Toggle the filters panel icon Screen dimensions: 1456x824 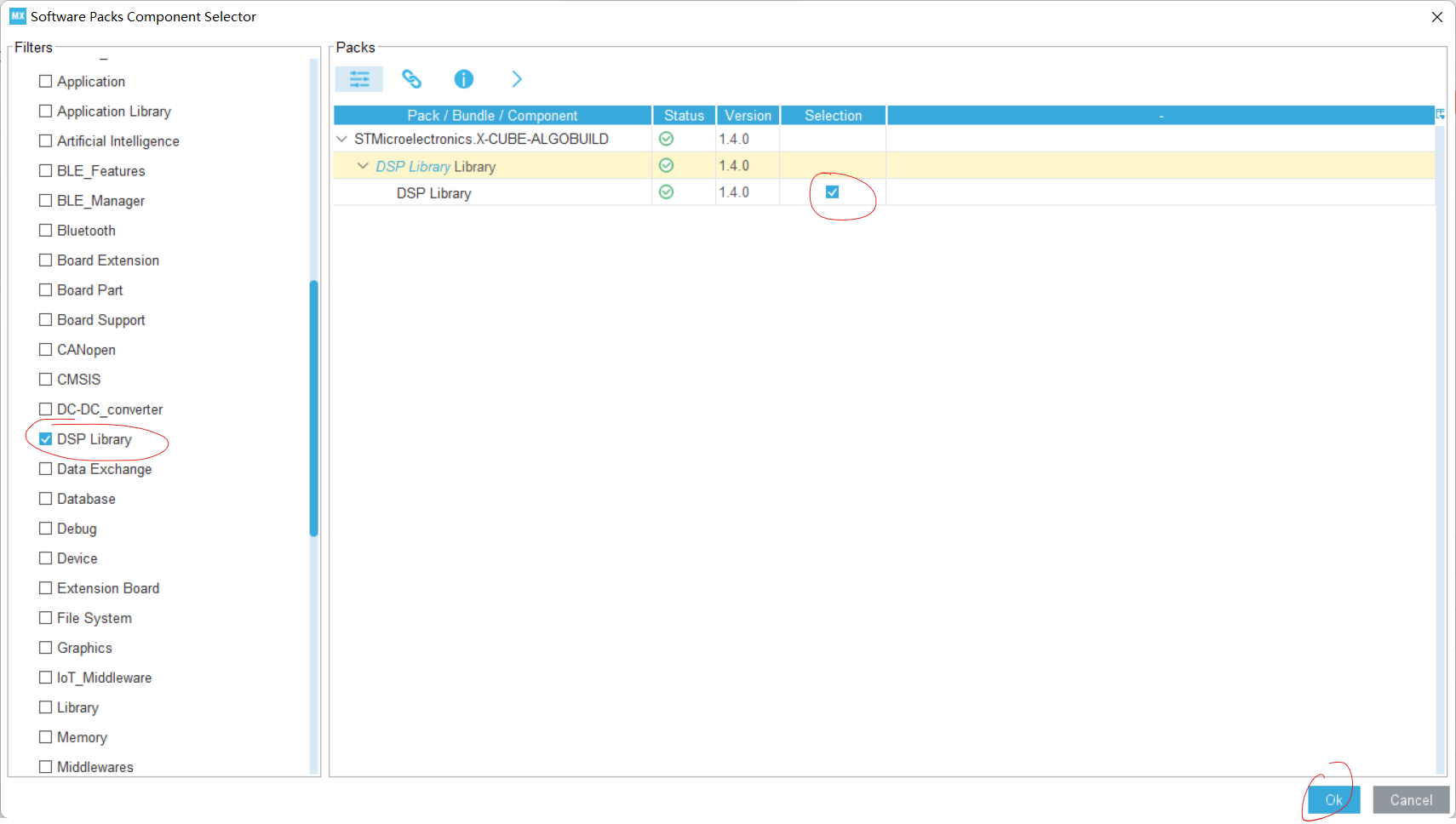click(x=359, y=79)
